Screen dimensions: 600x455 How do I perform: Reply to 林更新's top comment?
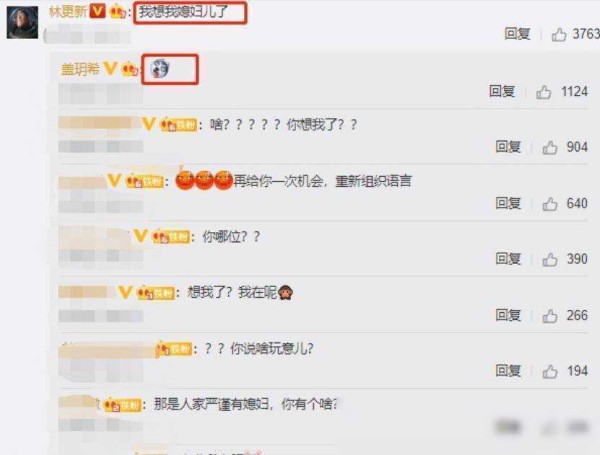pos(517,34)
